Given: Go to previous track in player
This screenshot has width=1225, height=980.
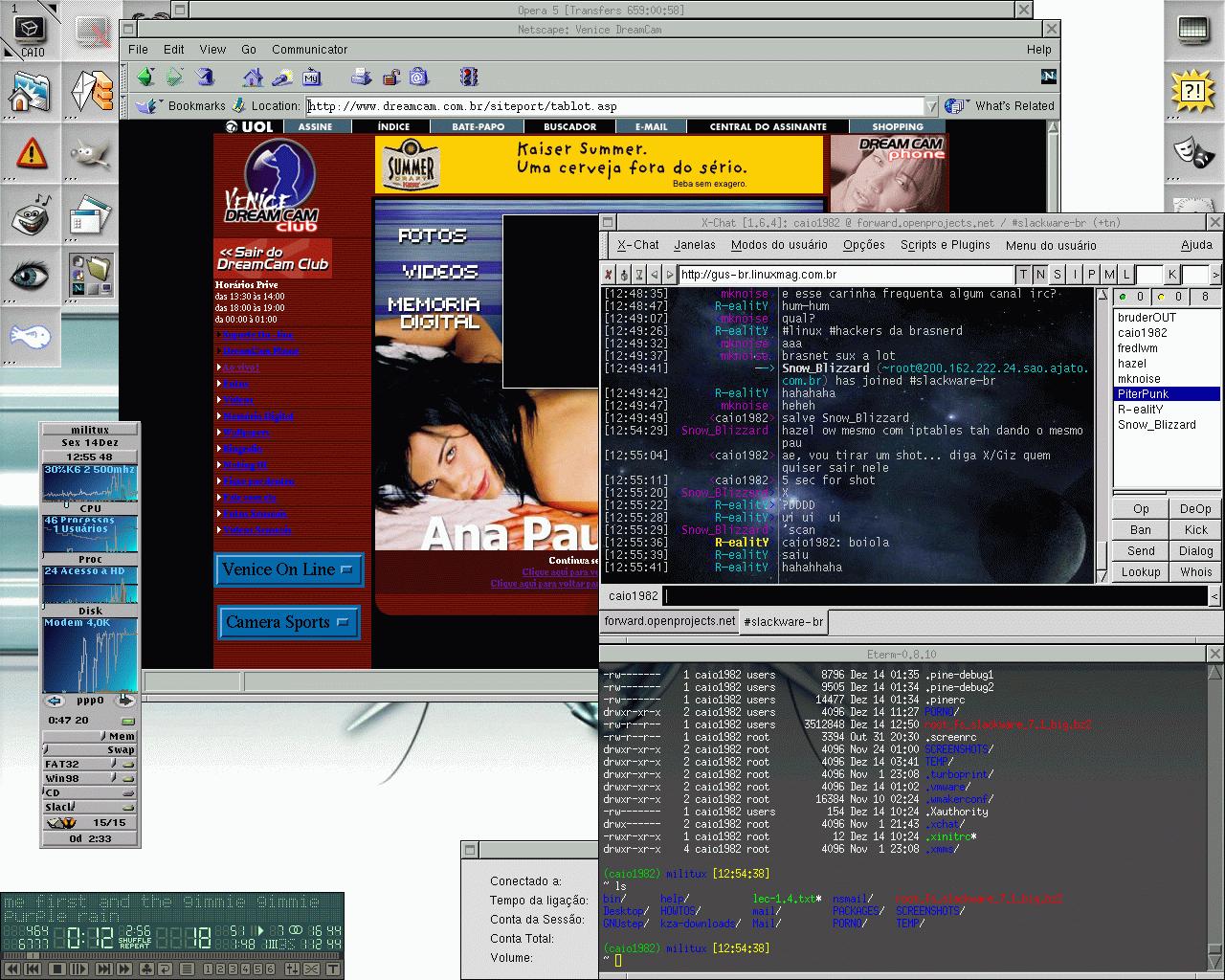Looking at the screenshot, I should pyautogui.click(x=33, y=969).
